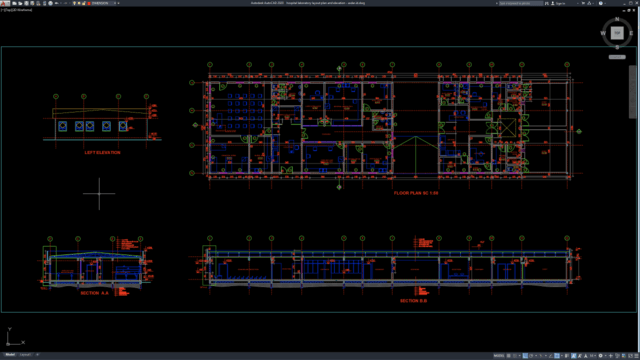This screenshot has width=640, height=360.
Task: Open the snap mode dropdown arrow
Action: pos(520,356)
